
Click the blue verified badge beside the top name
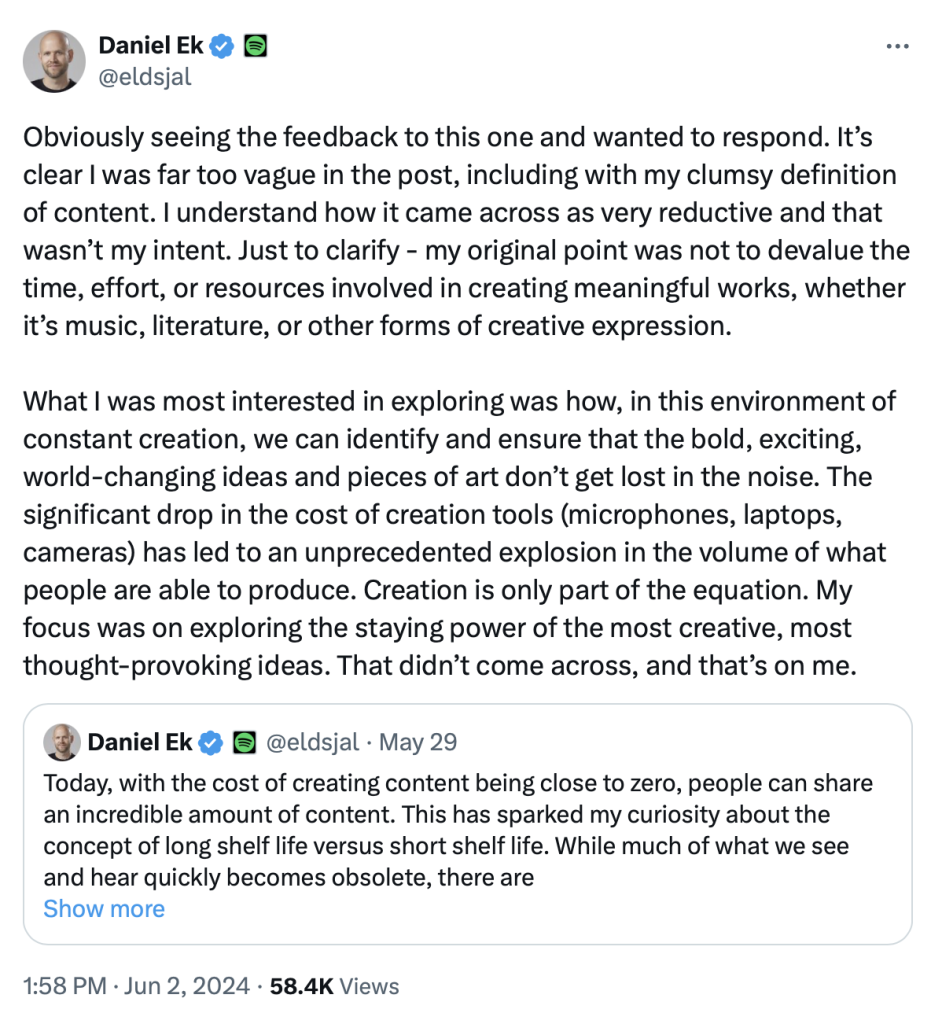[x=223, y=46]
